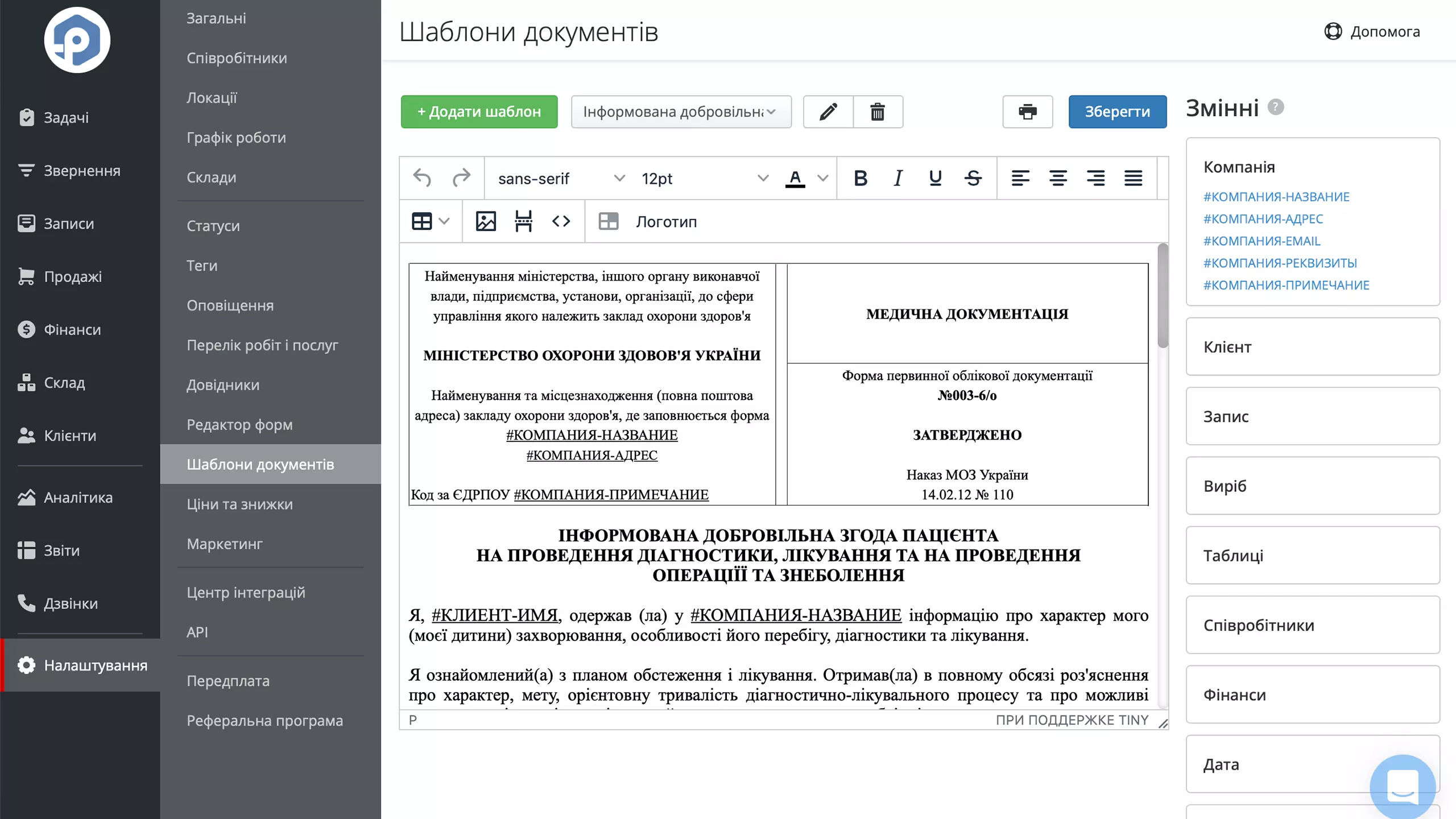Open the chat support bubble
The height and width of the screenshot is (819, 1456).
tap(1403, 787)
